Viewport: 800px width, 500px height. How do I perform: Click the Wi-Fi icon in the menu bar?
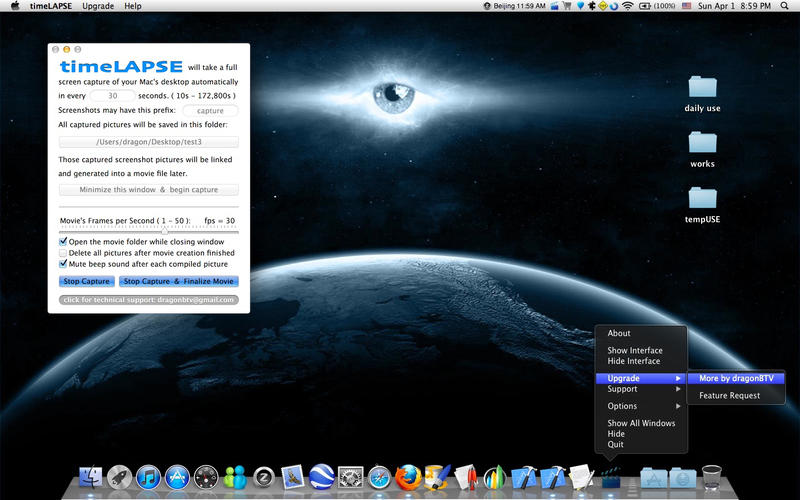(628, 6)
